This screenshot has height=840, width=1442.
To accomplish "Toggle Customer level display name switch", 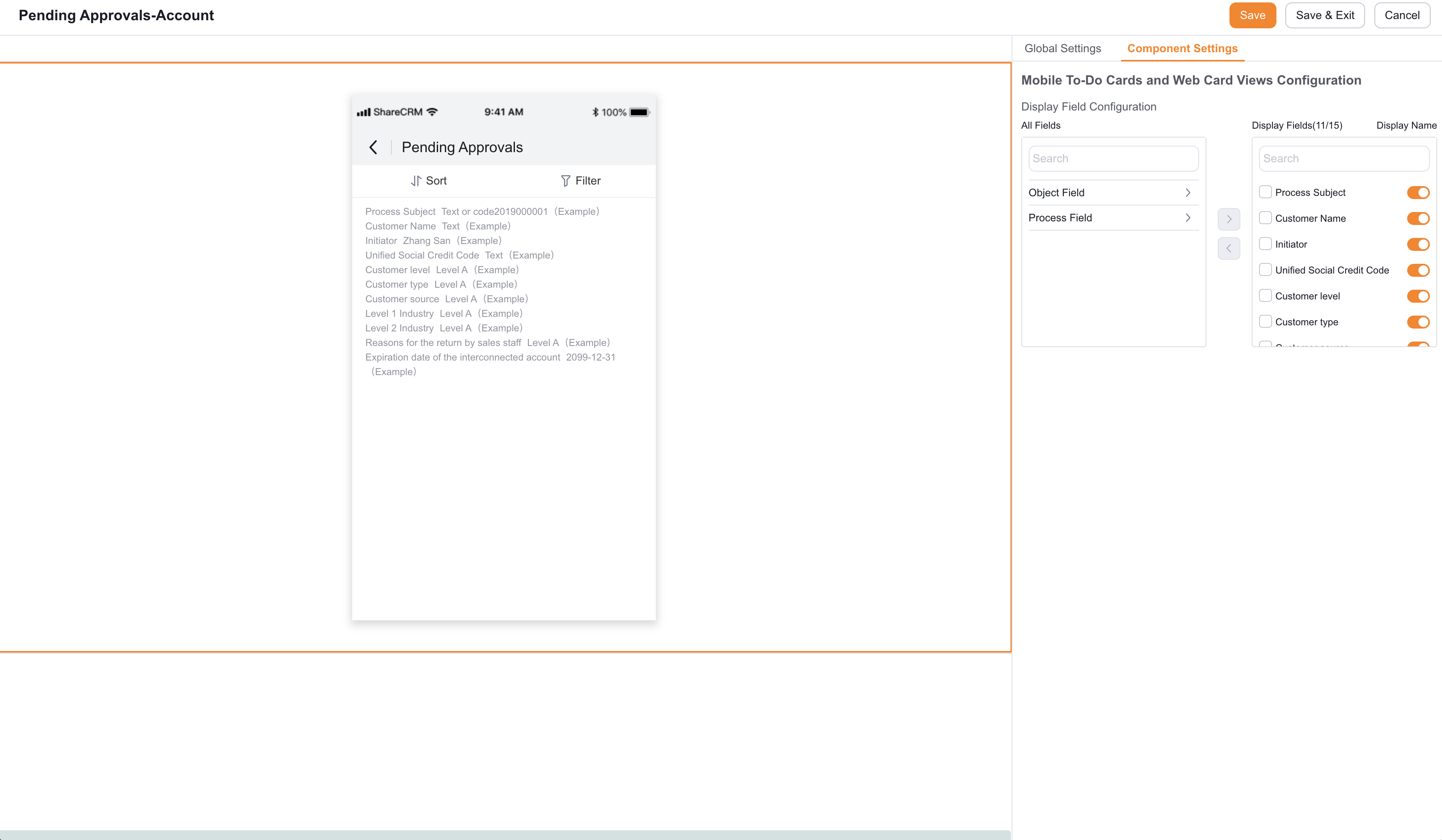I will 1418,296.
